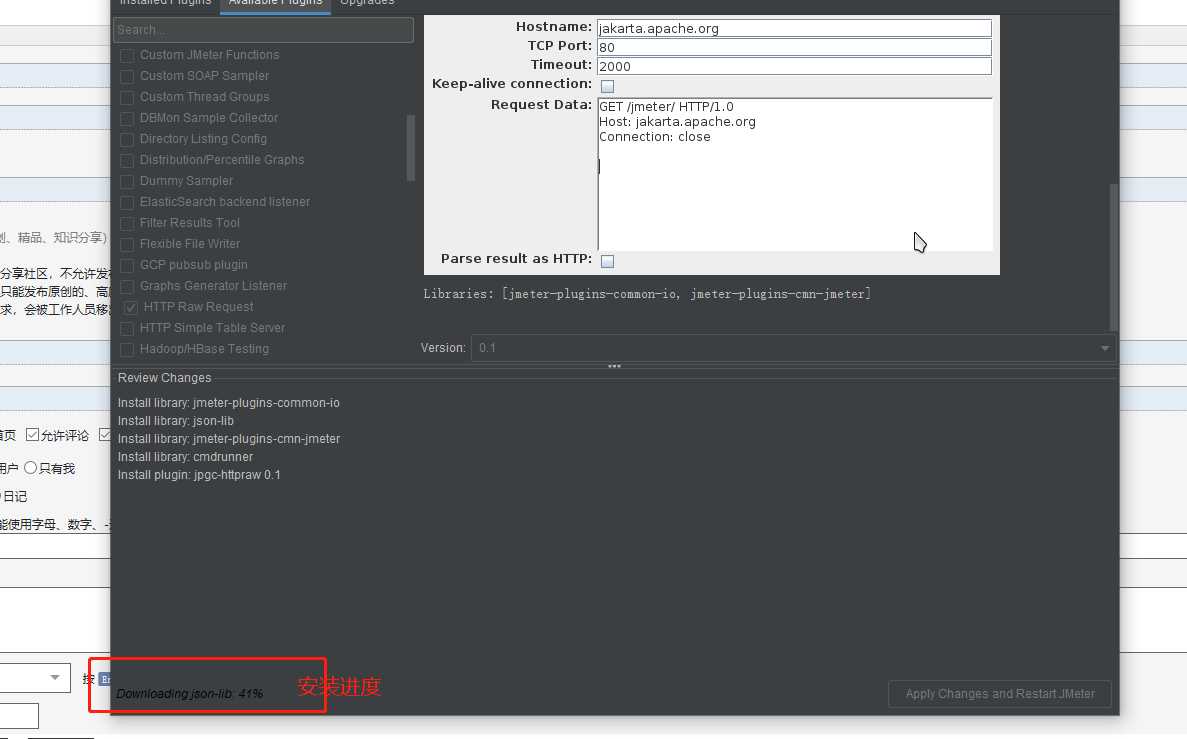The width and height of the screenshot is (1187, 739).
Task: Check the Flexible File Writer plugin
Action: 127,245
